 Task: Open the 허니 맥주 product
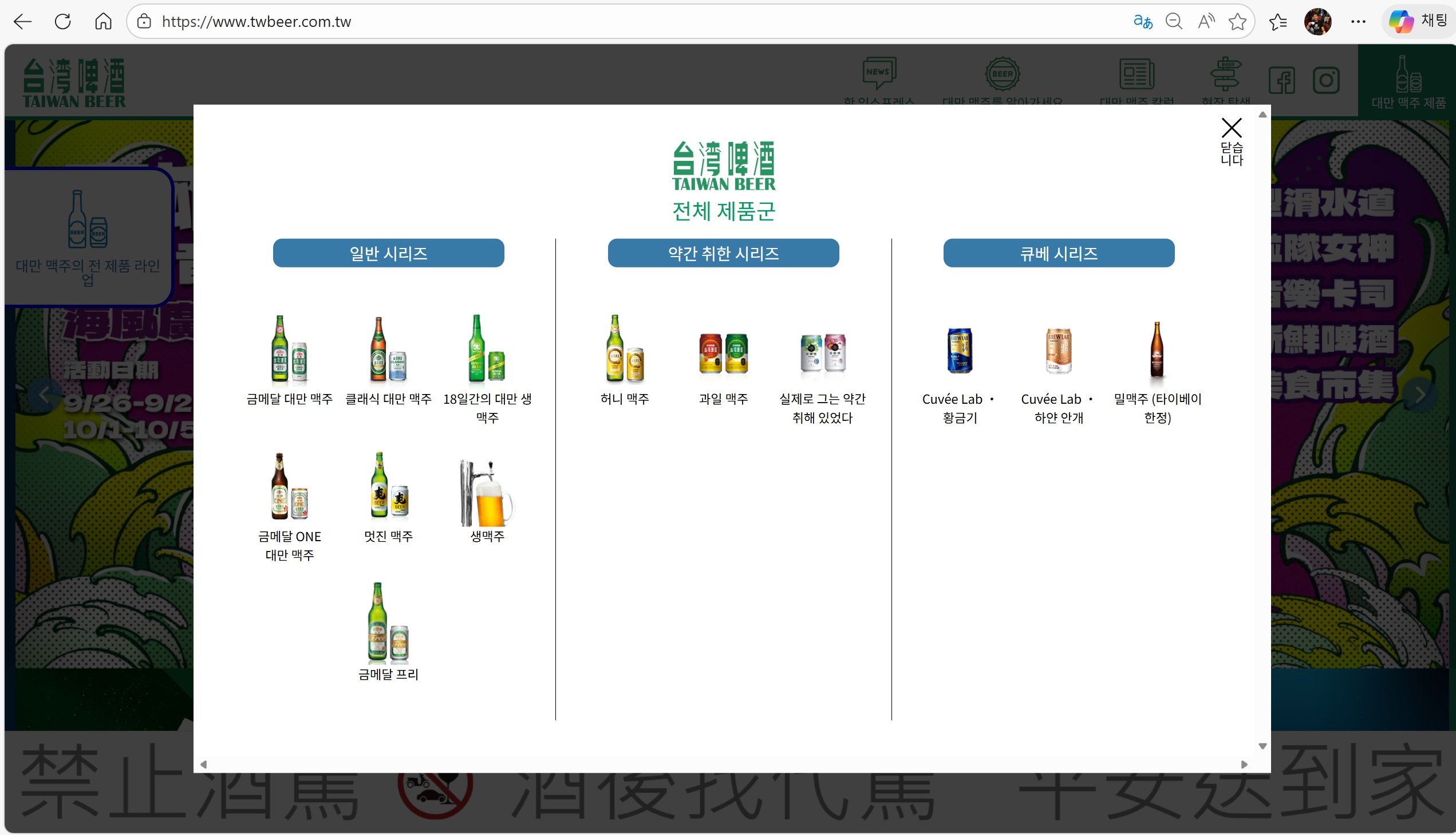tap(624, 350)
